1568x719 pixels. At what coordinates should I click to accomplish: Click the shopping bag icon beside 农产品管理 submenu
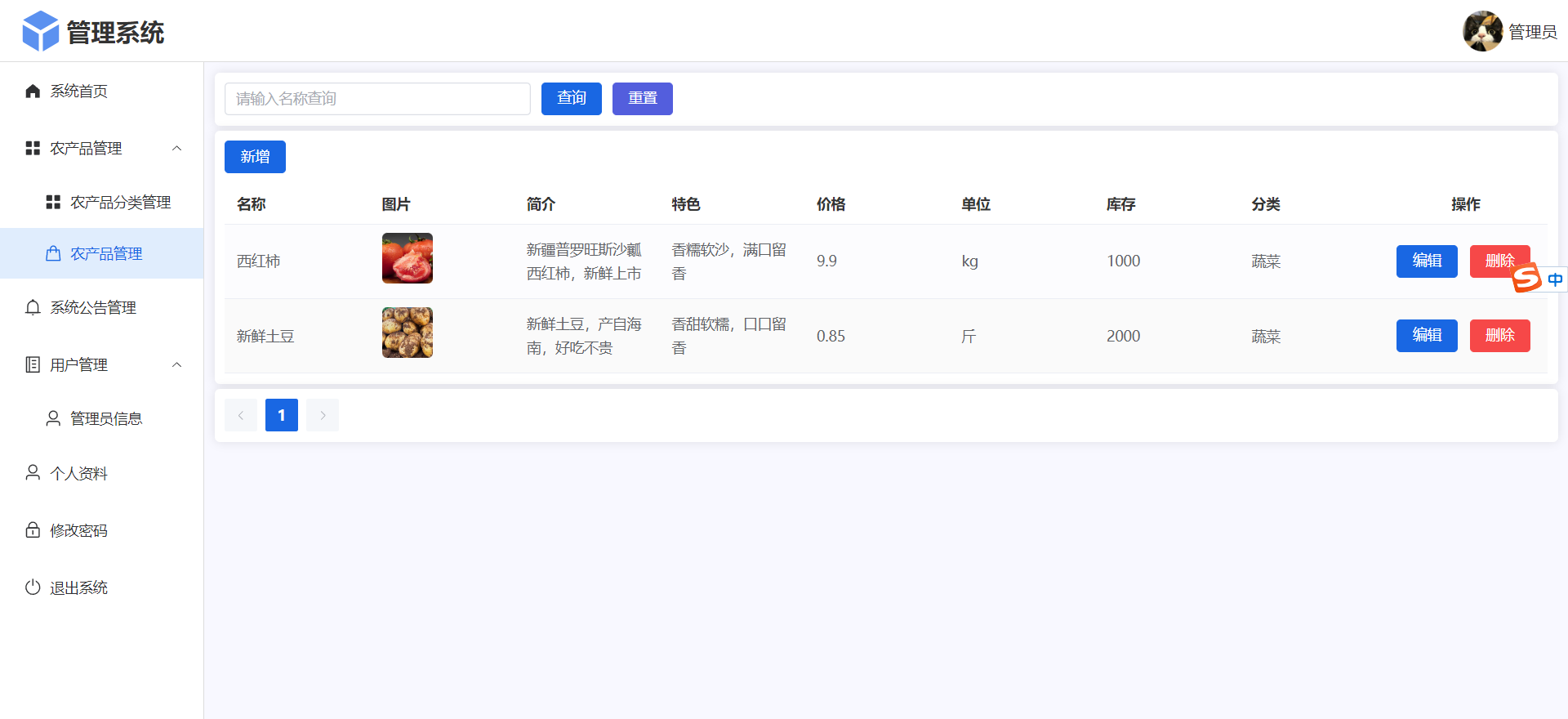[53, 253]
